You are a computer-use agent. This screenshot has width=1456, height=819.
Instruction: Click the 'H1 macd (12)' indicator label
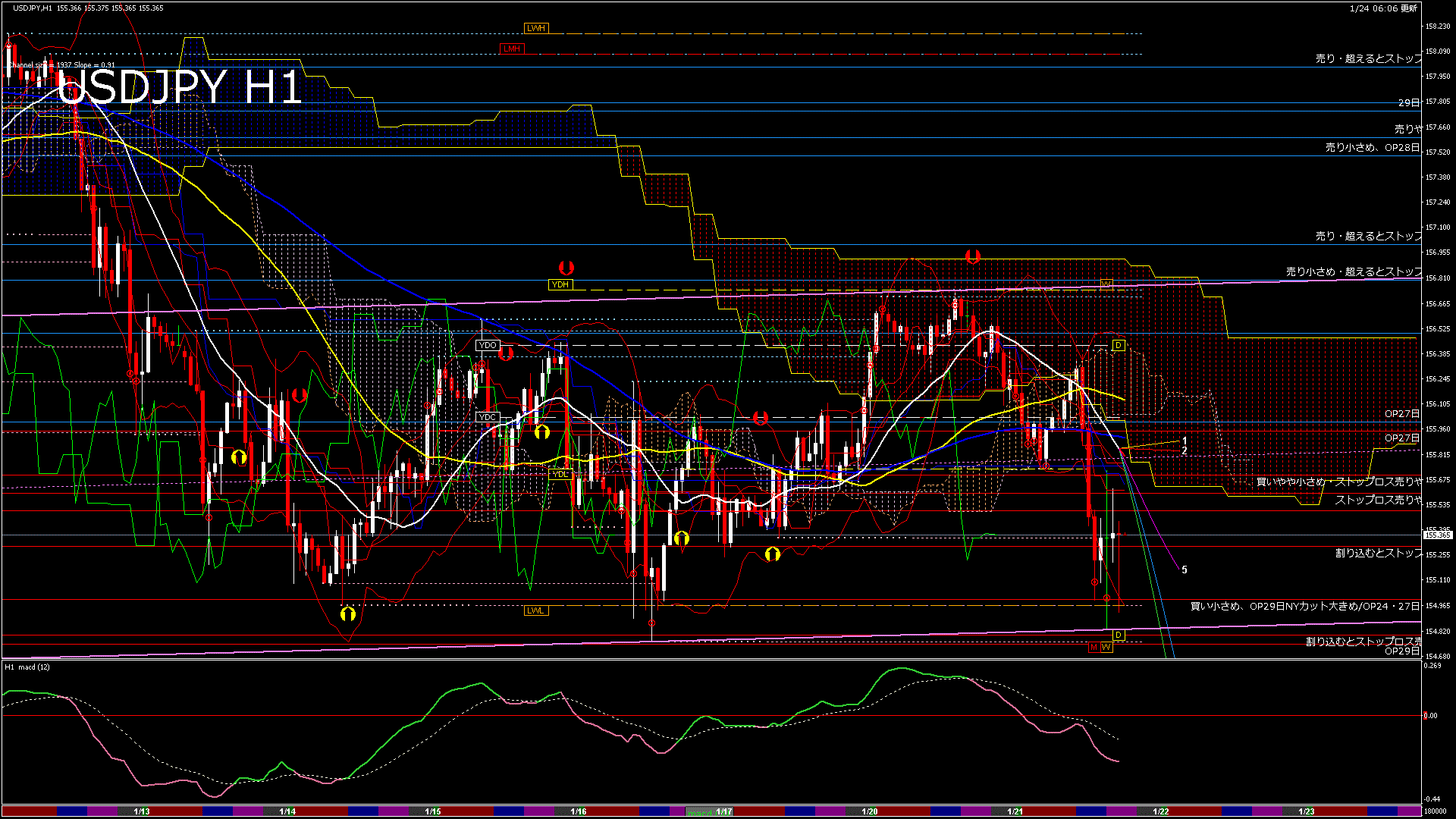pyautogui.click(x=28, y=667)
